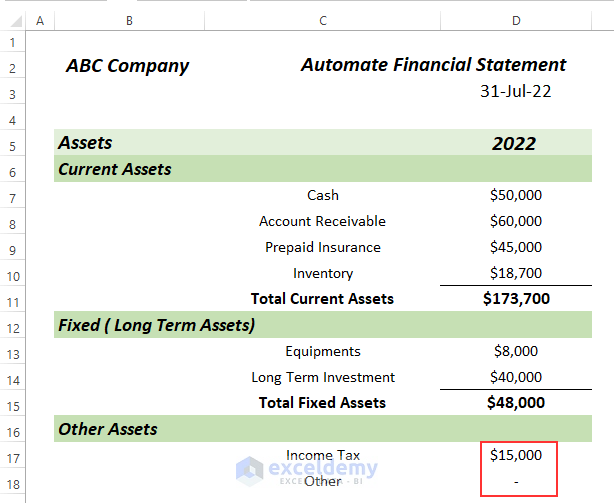The image size is (614, 503).
Task: Select the Total Fixed Assets $48,000 cell
Action: pyautogui.click(x=516, y=403)
